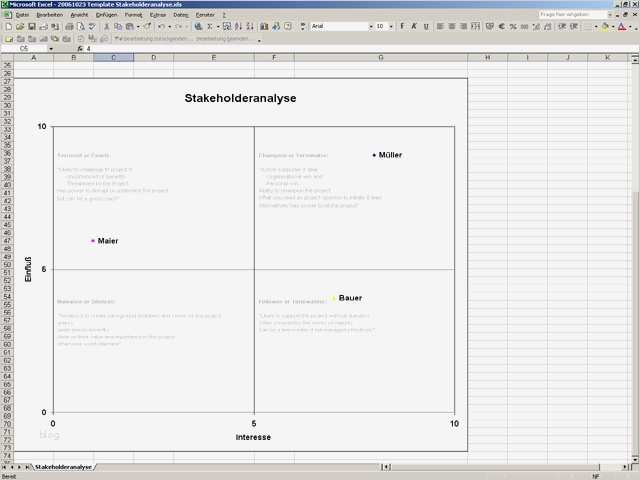
Task: Open the borders dropdown arrow
Action: pos(596,27)
